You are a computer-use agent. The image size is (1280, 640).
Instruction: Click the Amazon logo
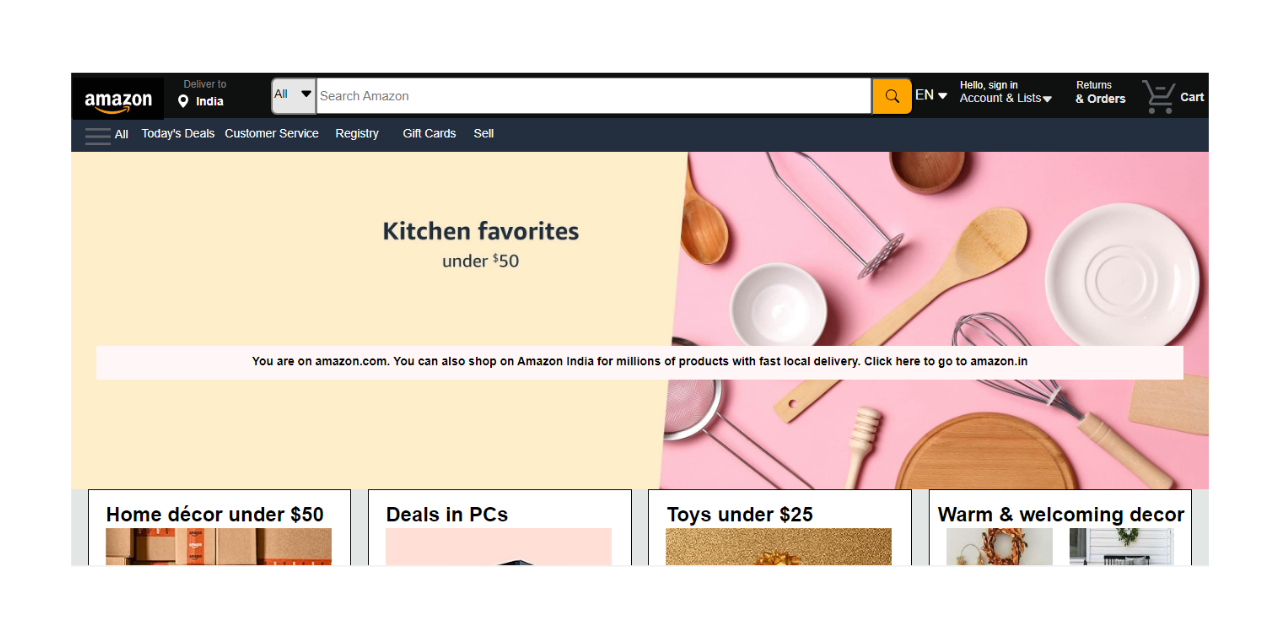coord(118,100)
